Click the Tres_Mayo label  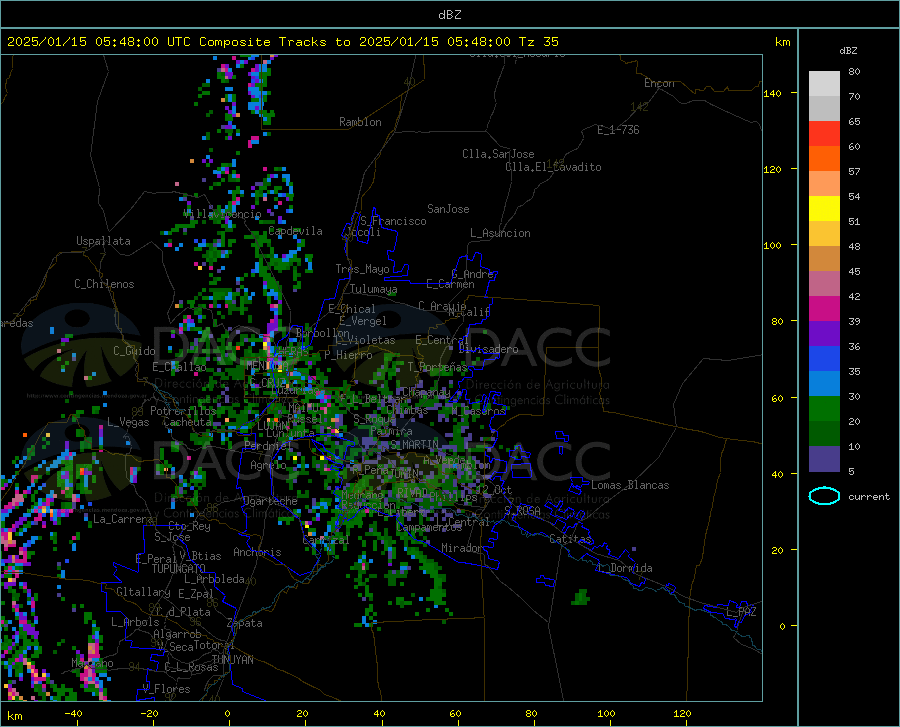362,269
